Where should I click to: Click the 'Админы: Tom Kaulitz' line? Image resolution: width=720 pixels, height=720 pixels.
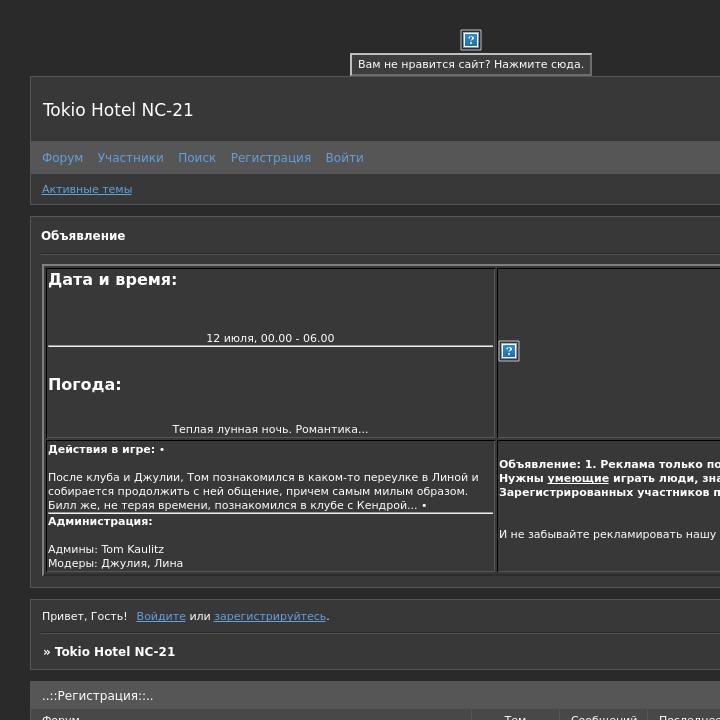click(x=106, y=549)
